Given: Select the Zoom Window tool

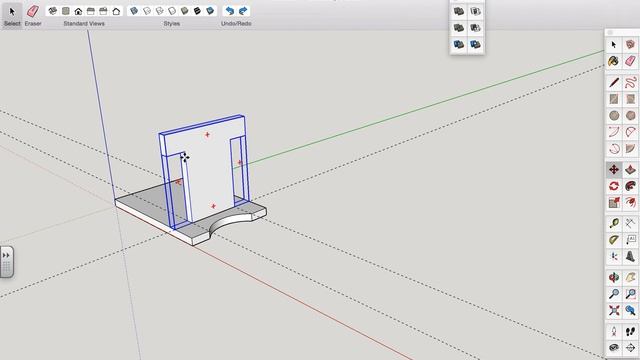Looking at the screenshot, I should [630, 294].
